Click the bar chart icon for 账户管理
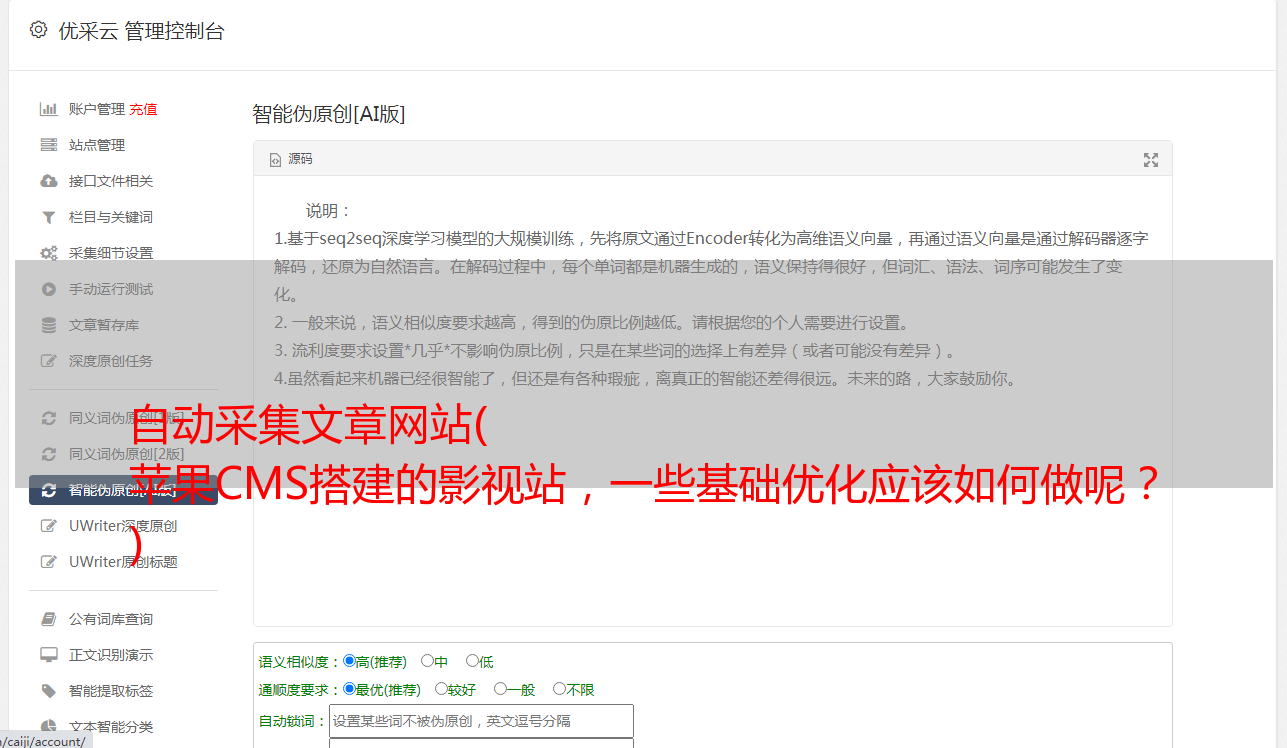Image resolution: width=1287 pixels, height=748 pixels. pos(48,109)
